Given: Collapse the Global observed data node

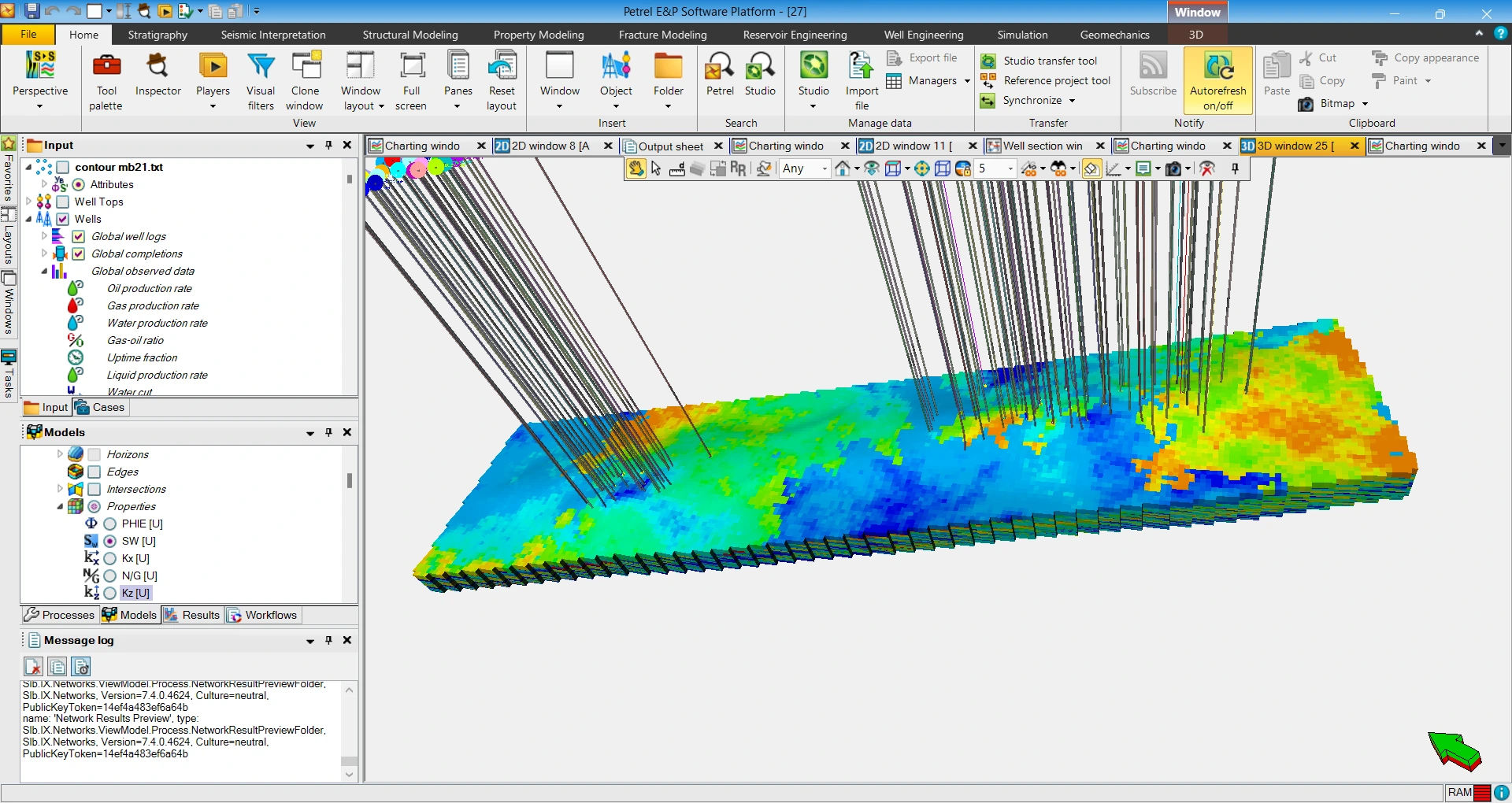Looking at the screenshot, I should [x=44, y=271].
